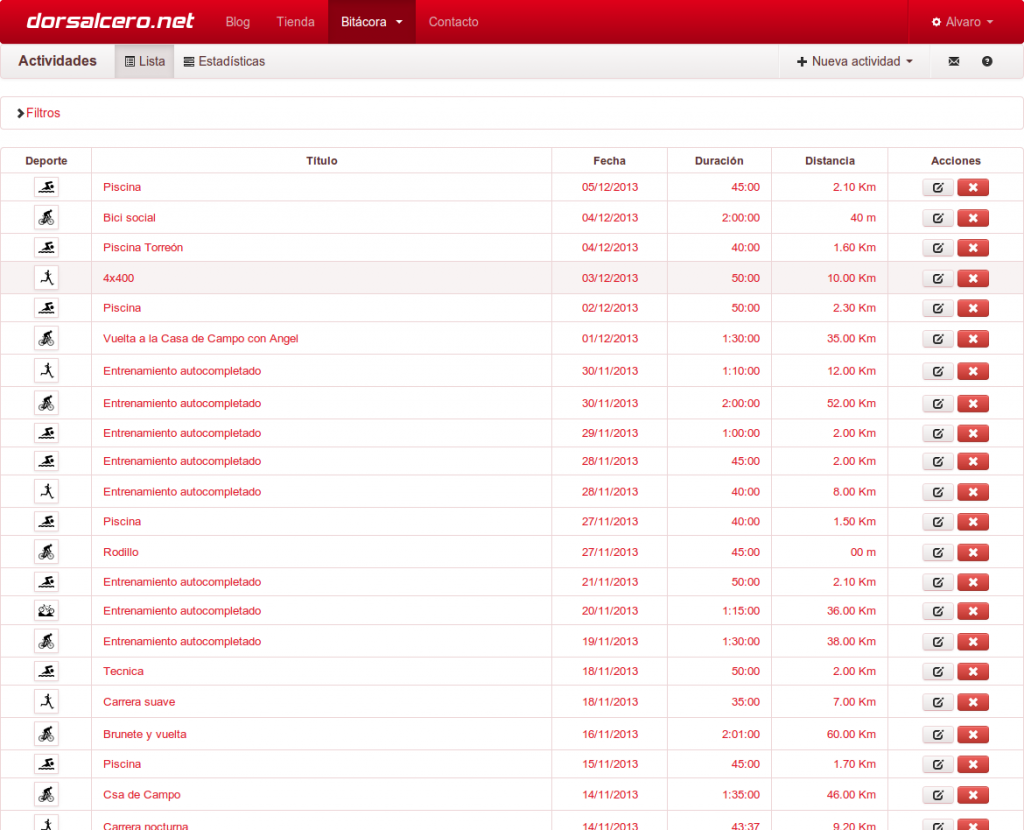This screenshot has height=830, width=1024.
Task: Delete the Rodillo activity
Action: (972, 552)
